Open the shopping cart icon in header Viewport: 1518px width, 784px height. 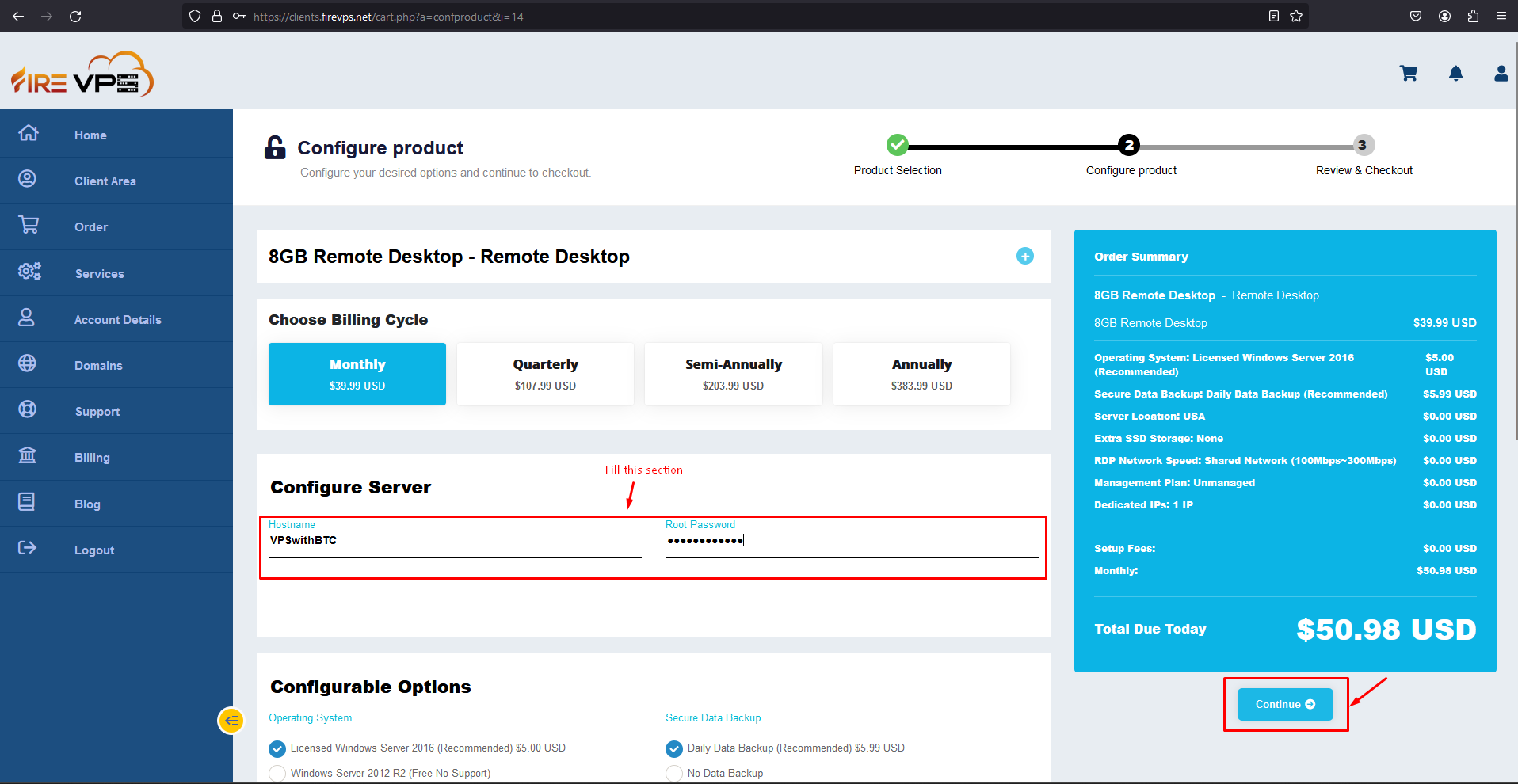click(1409, 74)
